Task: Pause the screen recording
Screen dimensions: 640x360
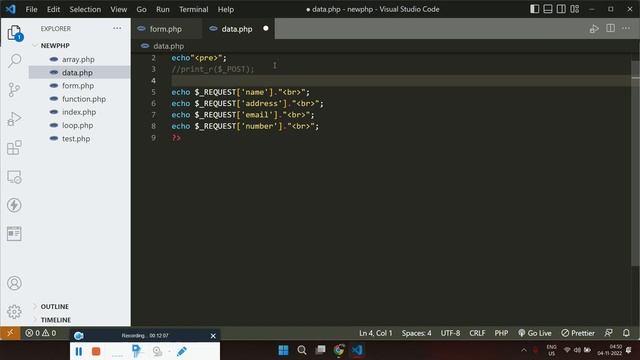Action: click(x=79, y=351)
